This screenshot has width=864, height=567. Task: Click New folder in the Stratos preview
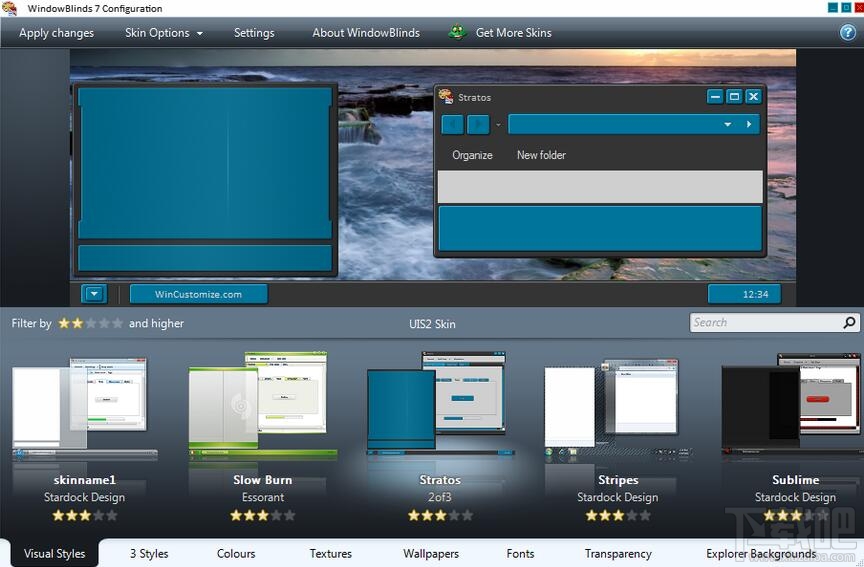(541, 155)
